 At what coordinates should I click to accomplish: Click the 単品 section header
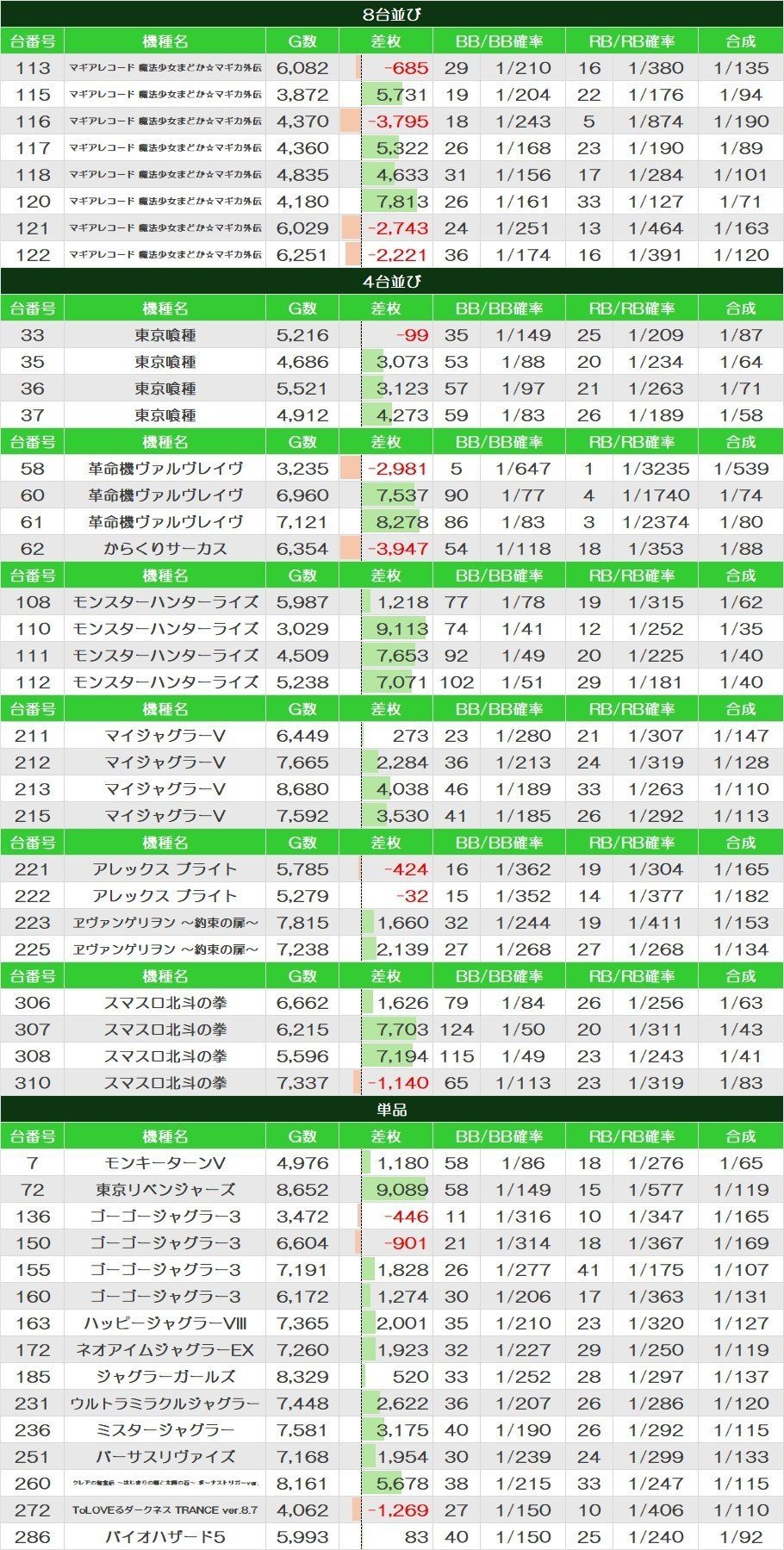[x=392, y=1110]
